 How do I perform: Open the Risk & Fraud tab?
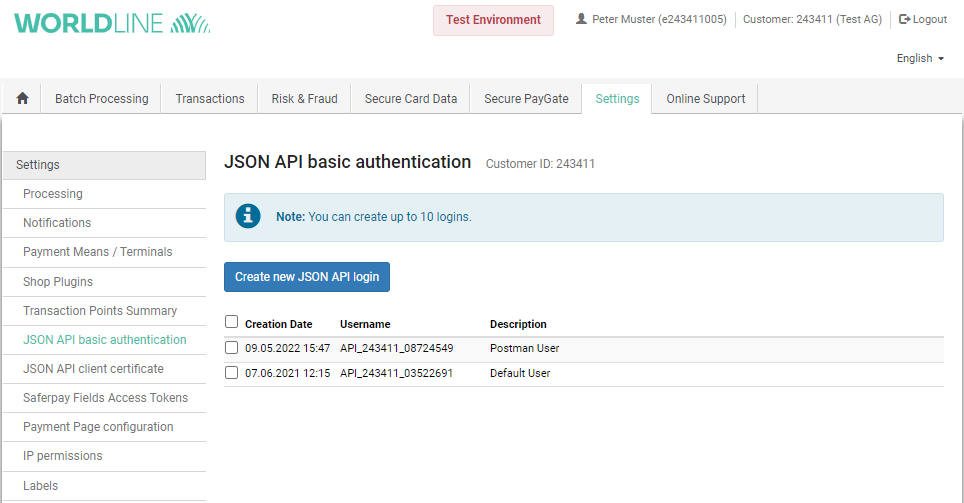click(x=304, y=99)
